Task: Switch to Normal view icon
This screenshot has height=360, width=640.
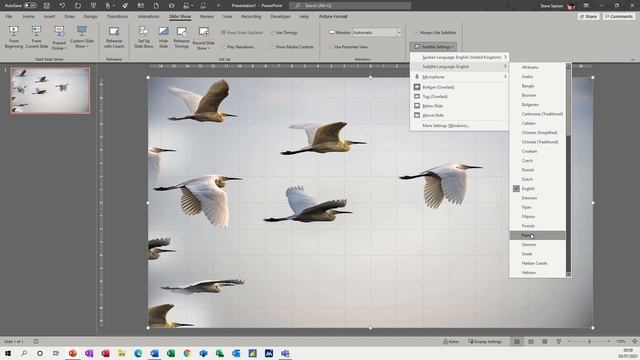Action: [517, 341]
